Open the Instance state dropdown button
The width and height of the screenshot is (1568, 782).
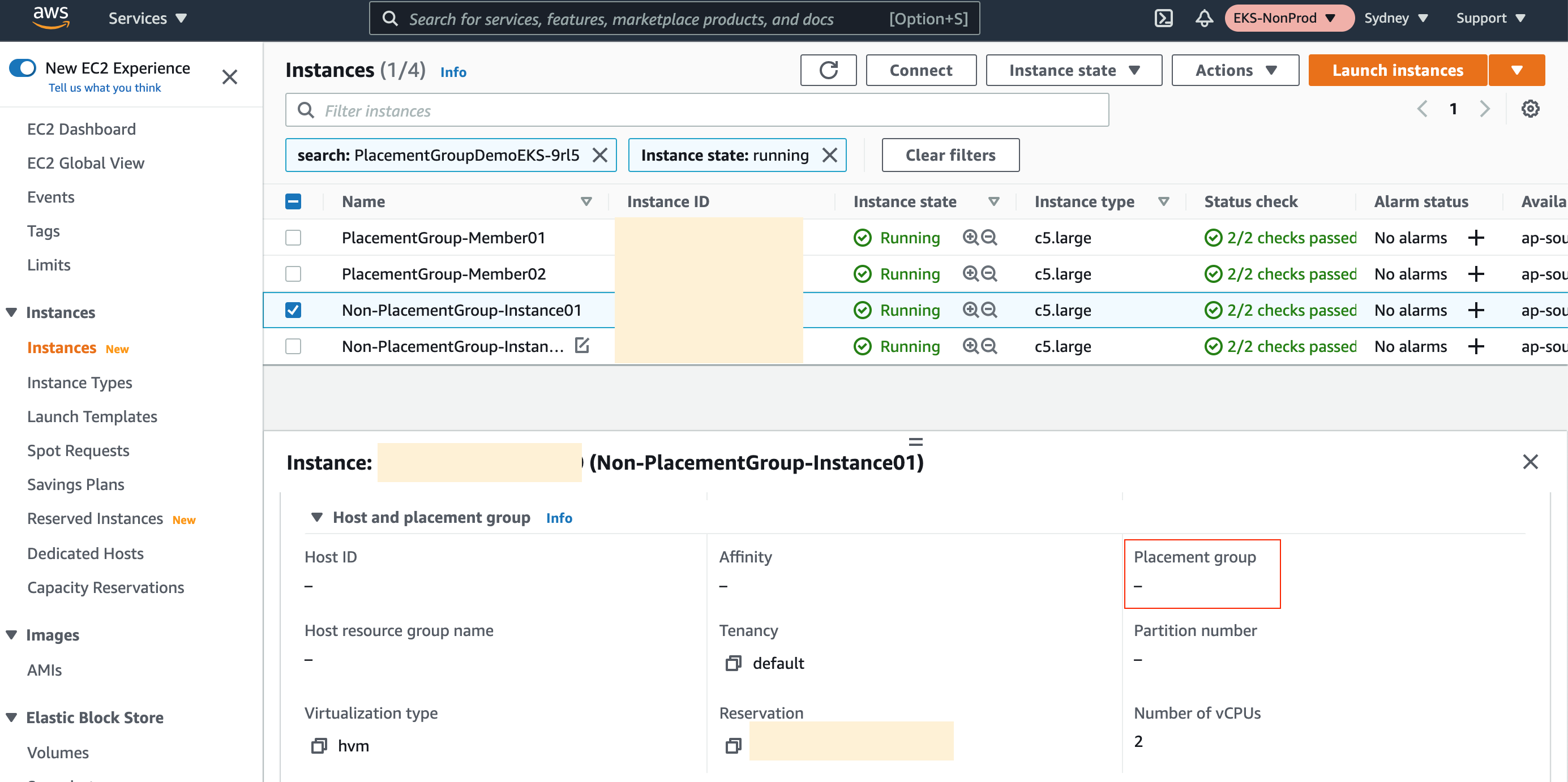pos(1074,70)
